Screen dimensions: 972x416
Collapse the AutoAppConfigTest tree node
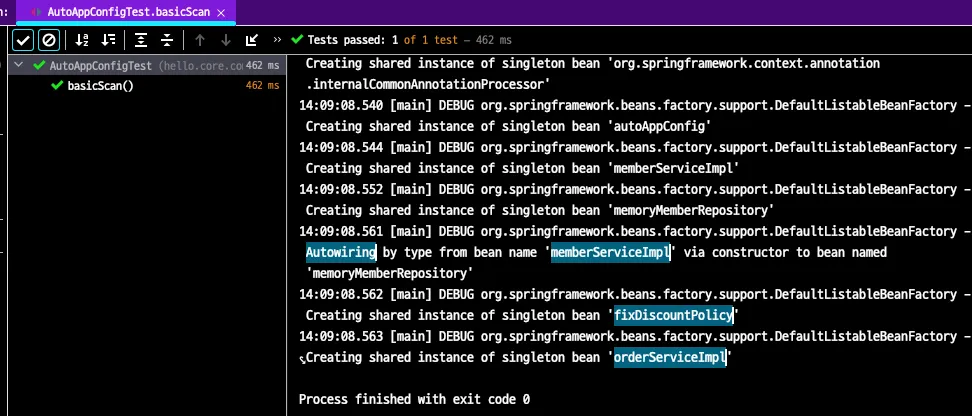19,66
